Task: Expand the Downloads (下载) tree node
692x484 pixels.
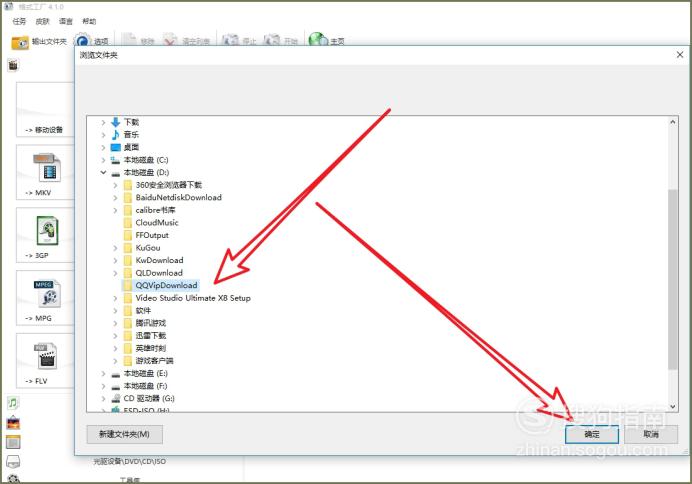Action: (103, 122)
